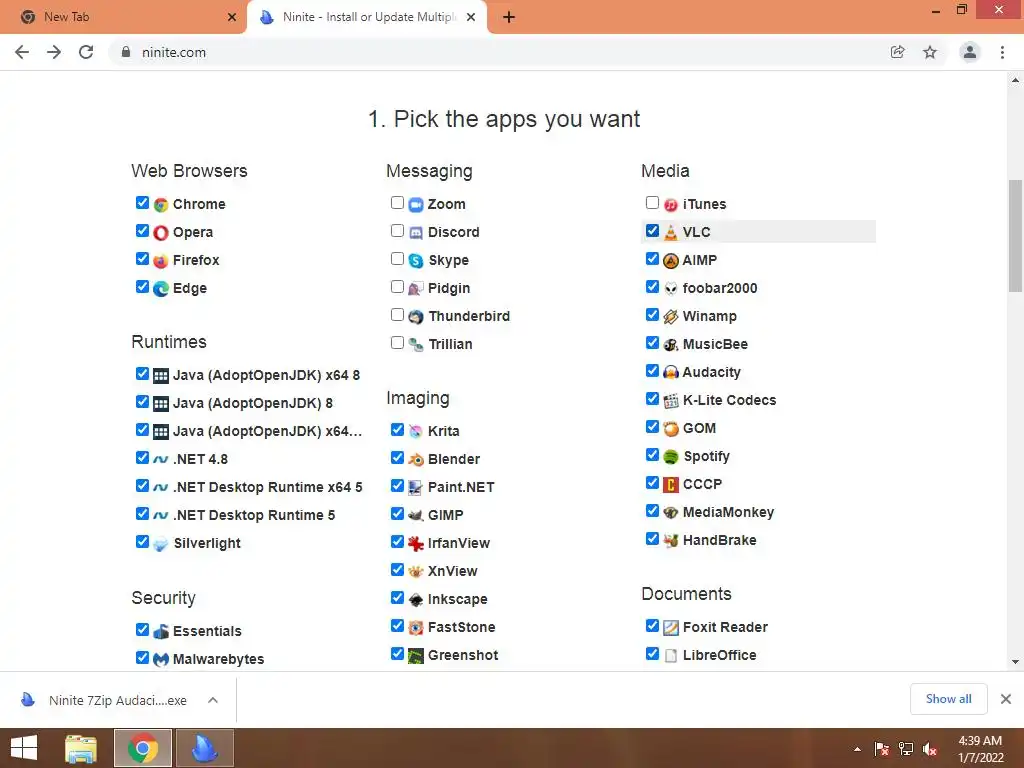Open the Chrome profile avatar
The width and height of the screenshot is (1024, 768).
970,52
